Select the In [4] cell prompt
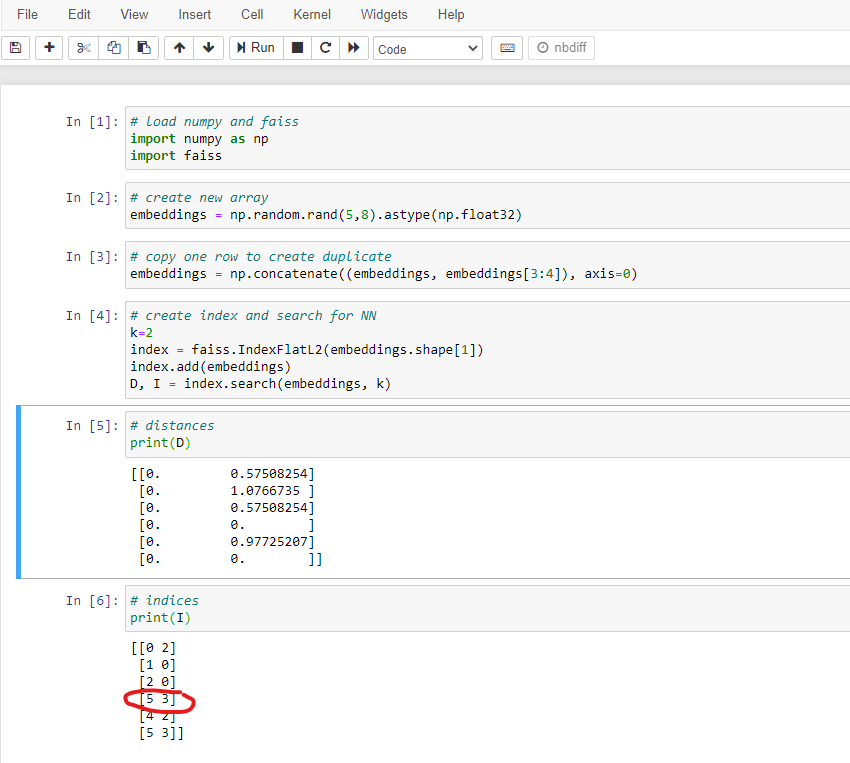The image size is (850, 763). coord(92,316)
